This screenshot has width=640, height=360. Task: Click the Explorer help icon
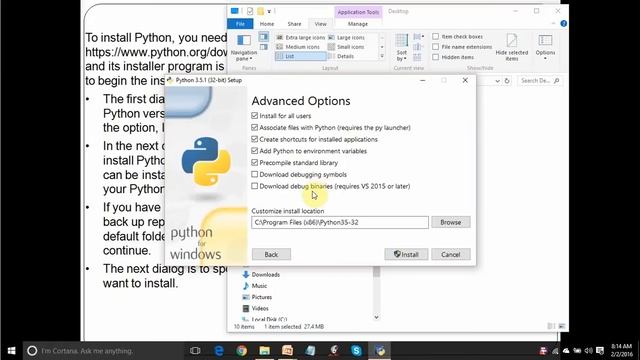(564, 24)
